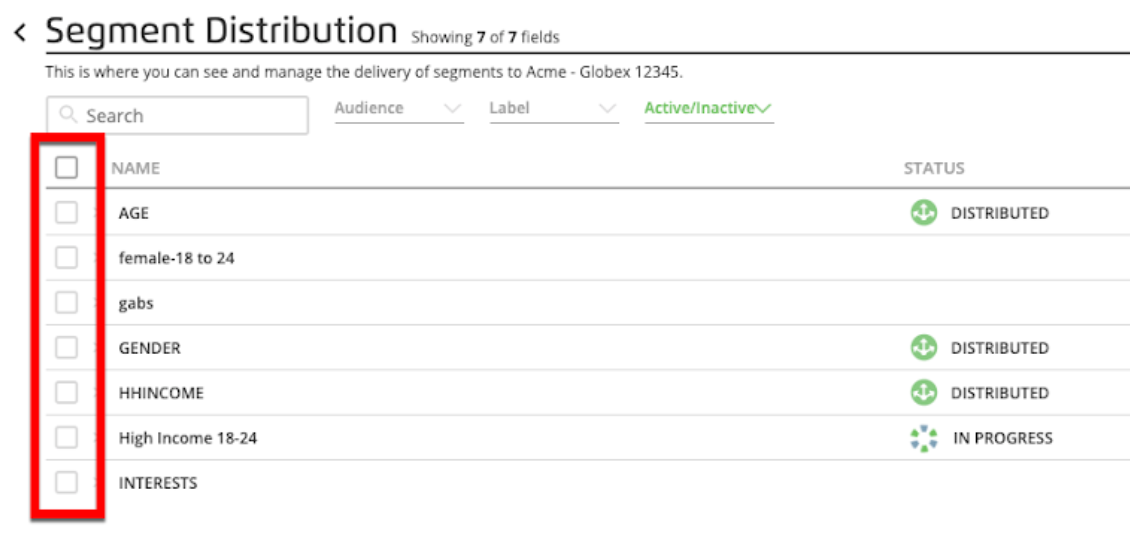Tick the gabs segment checkbox
Image resolution: width=1130 pixels, height=556 pixels.
click(x=66, y=303)
